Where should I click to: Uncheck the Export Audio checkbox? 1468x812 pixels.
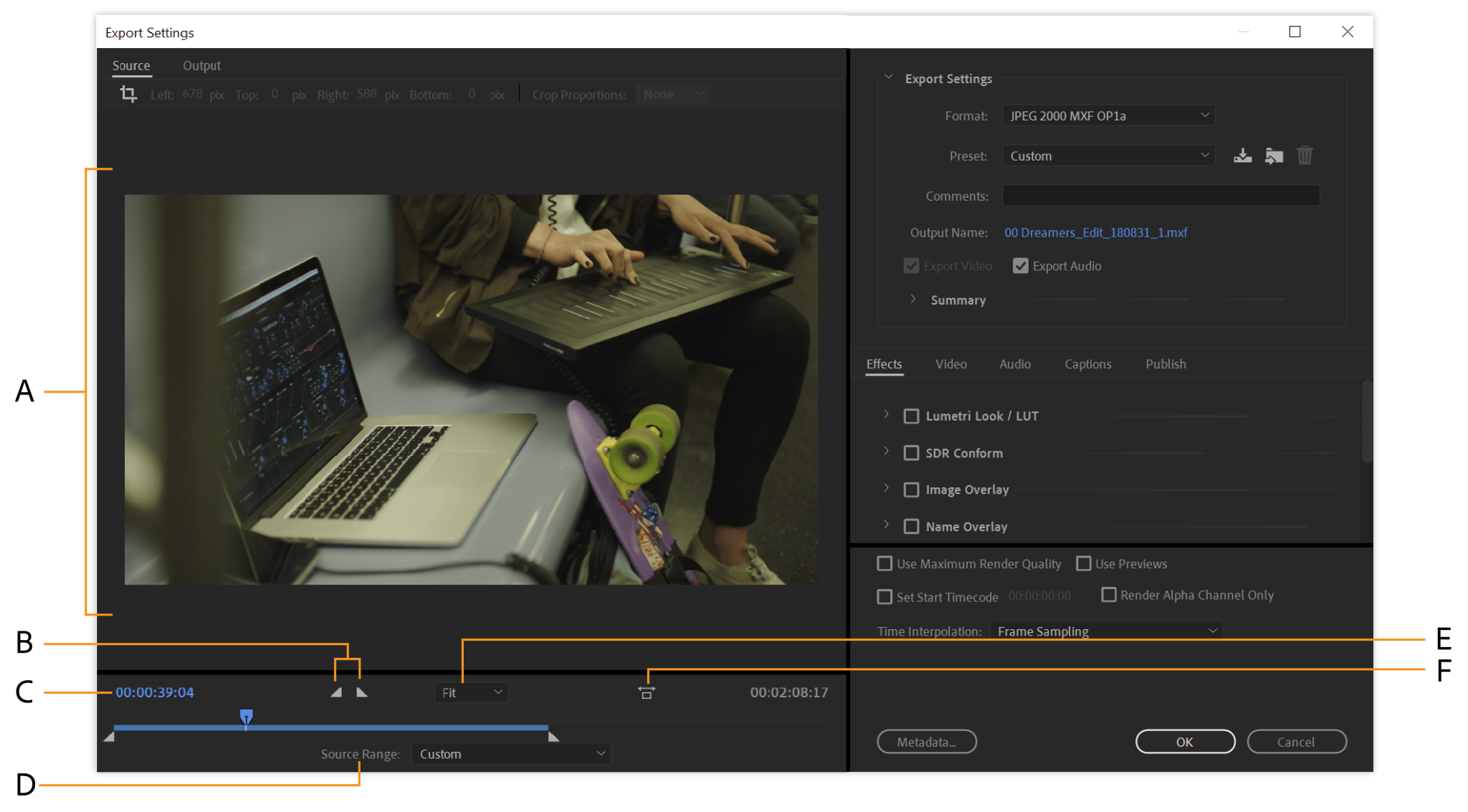click(x=1020, y=266)
